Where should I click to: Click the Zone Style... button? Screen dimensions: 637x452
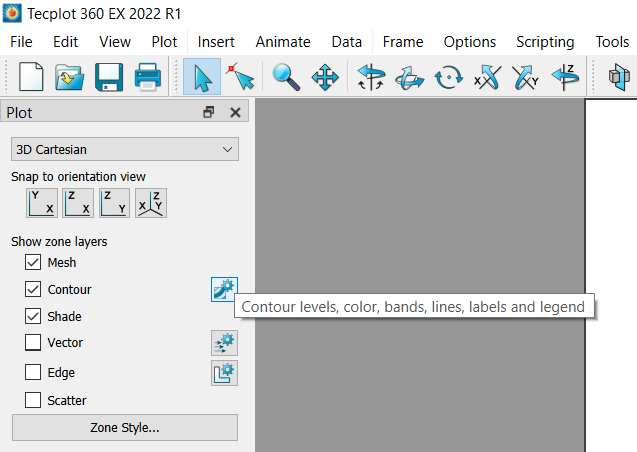click(125, 428)
